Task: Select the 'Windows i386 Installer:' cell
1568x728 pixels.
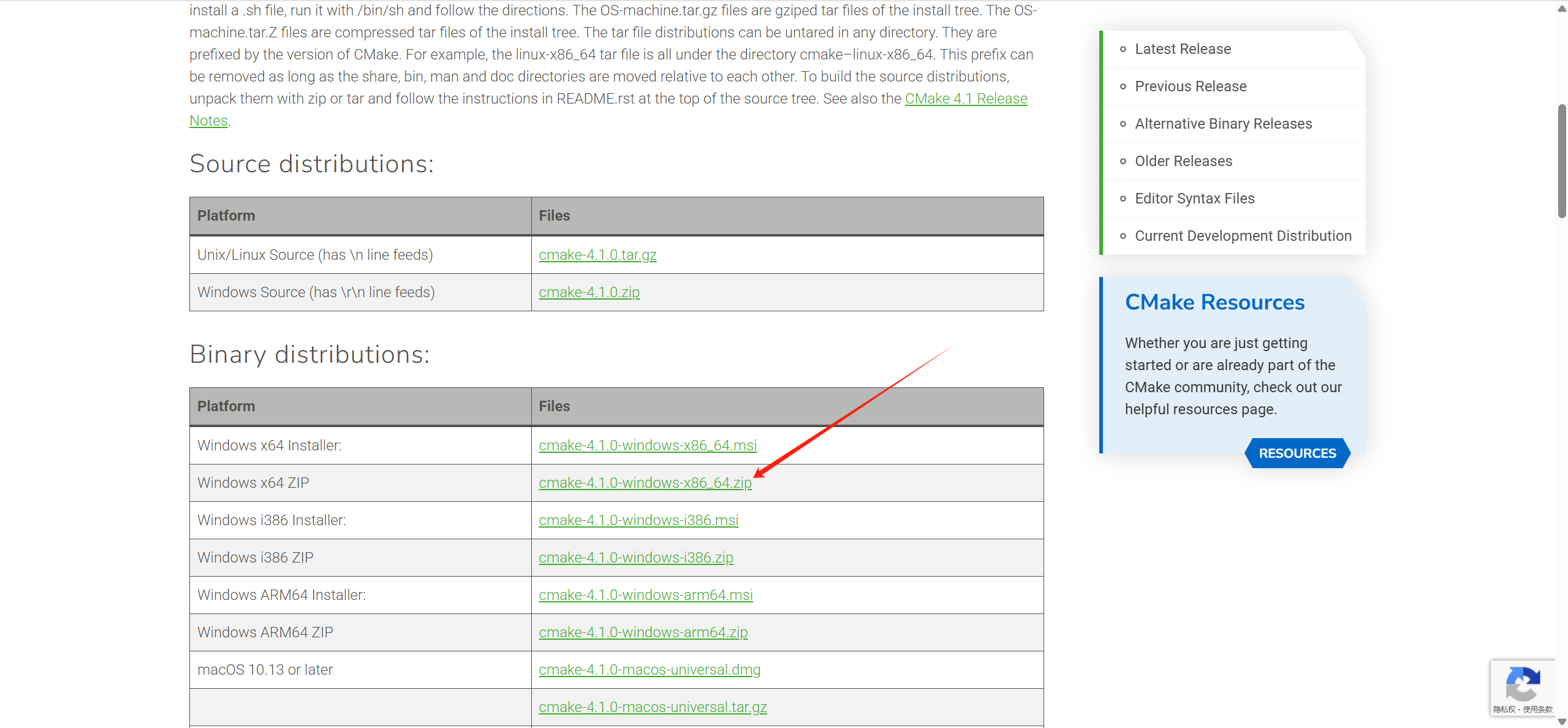Action: 360,520
